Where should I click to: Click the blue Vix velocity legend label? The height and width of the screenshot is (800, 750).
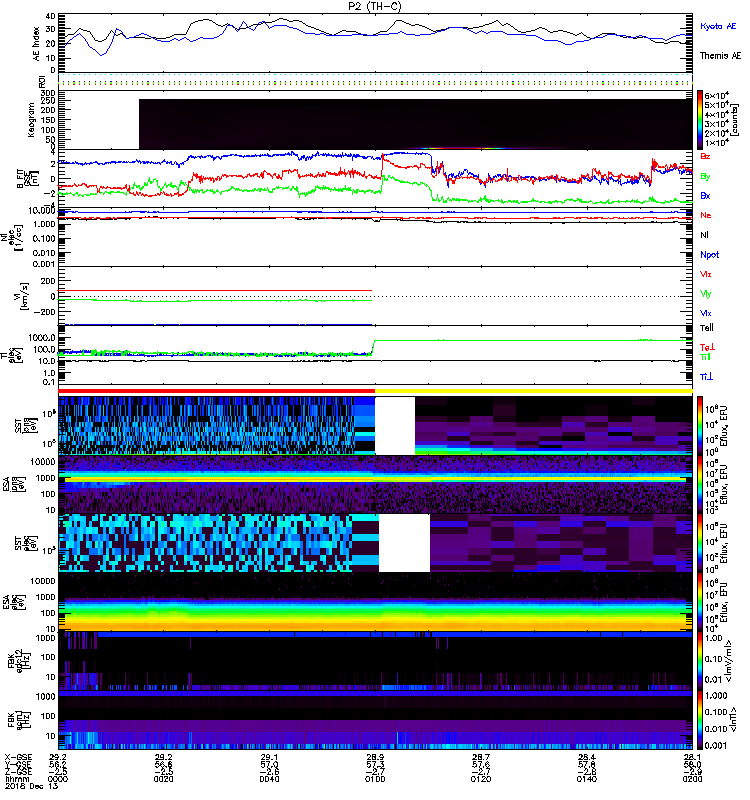coord(706,313)
